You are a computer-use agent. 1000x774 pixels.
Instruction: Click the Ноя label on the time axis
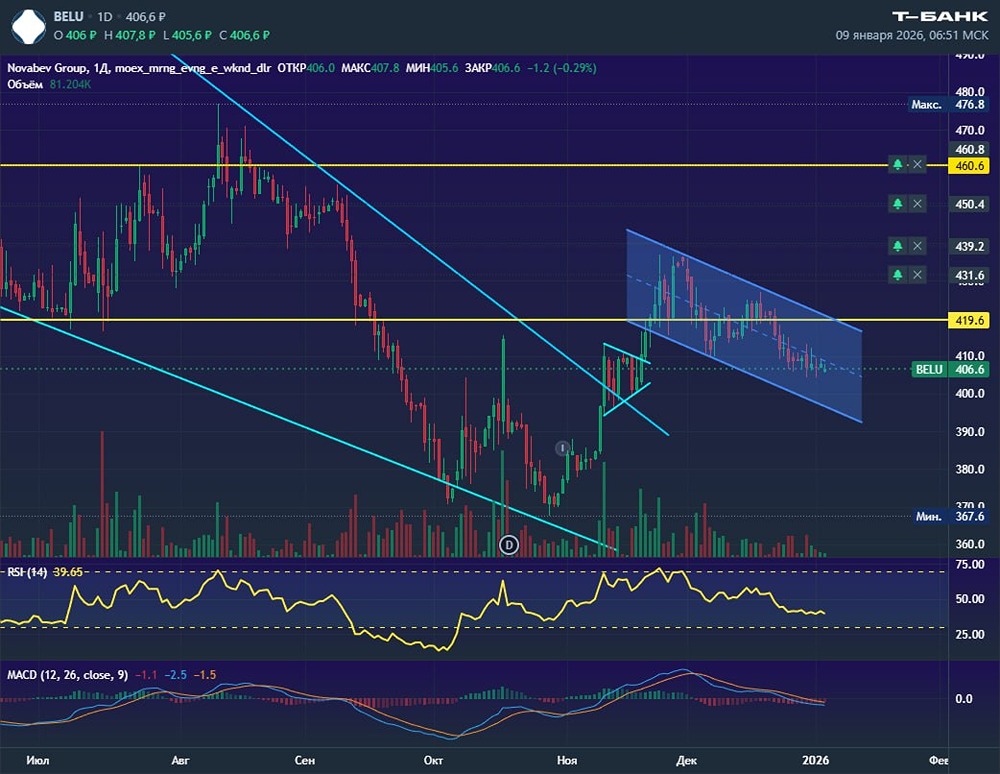567,760
